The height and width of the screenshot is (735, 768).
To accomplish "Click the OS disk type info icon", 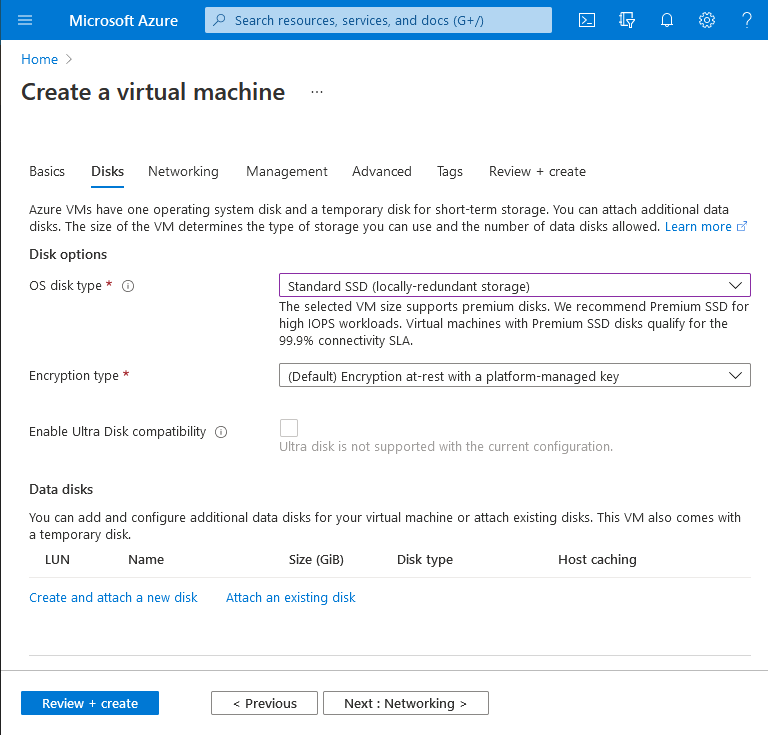I will tap(128, 286).
